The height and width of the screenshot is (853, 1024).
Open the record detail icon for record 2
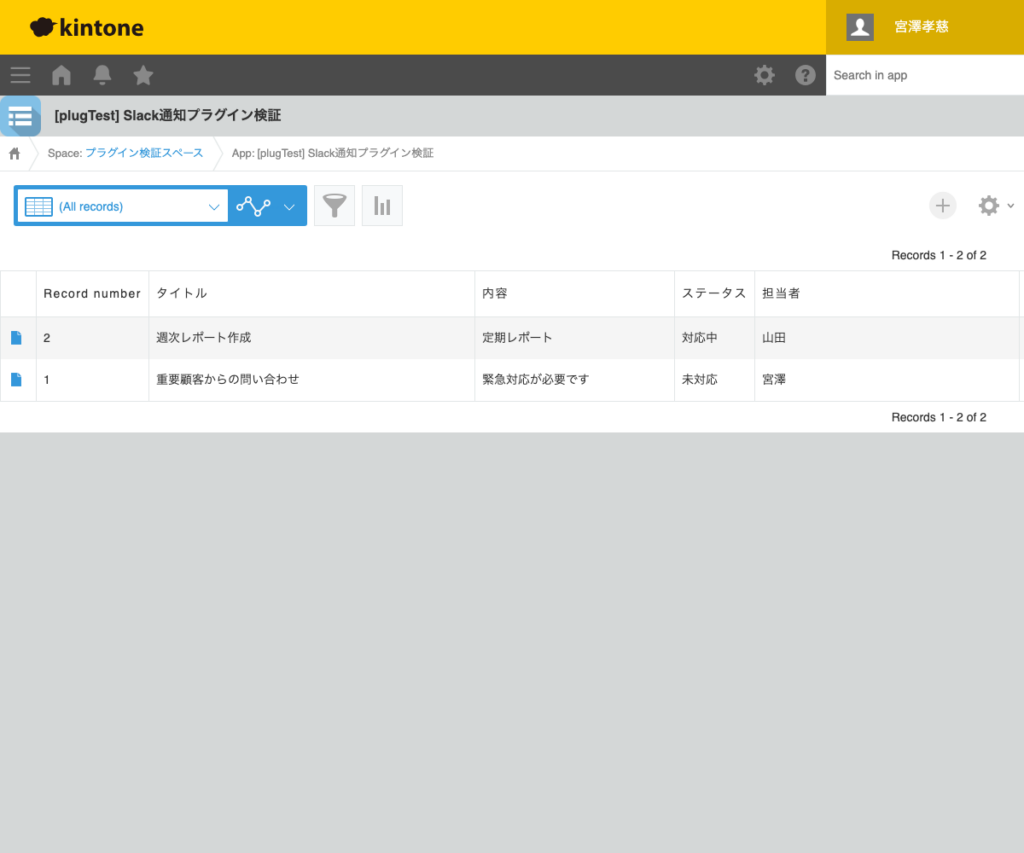pos(16,337)
